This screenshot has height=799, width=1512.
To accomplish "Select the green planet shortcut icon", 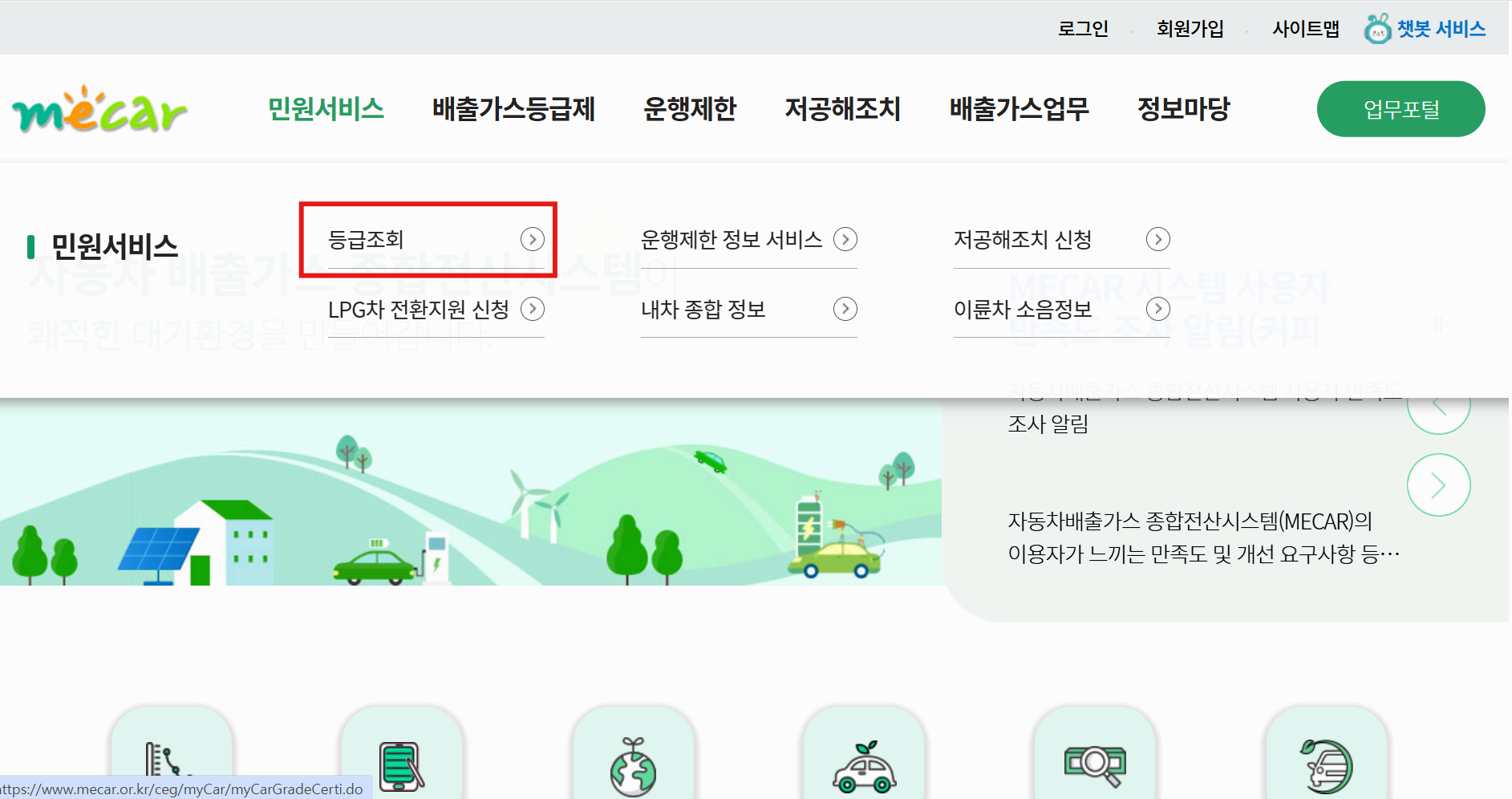I will click(x=633, y=762).
